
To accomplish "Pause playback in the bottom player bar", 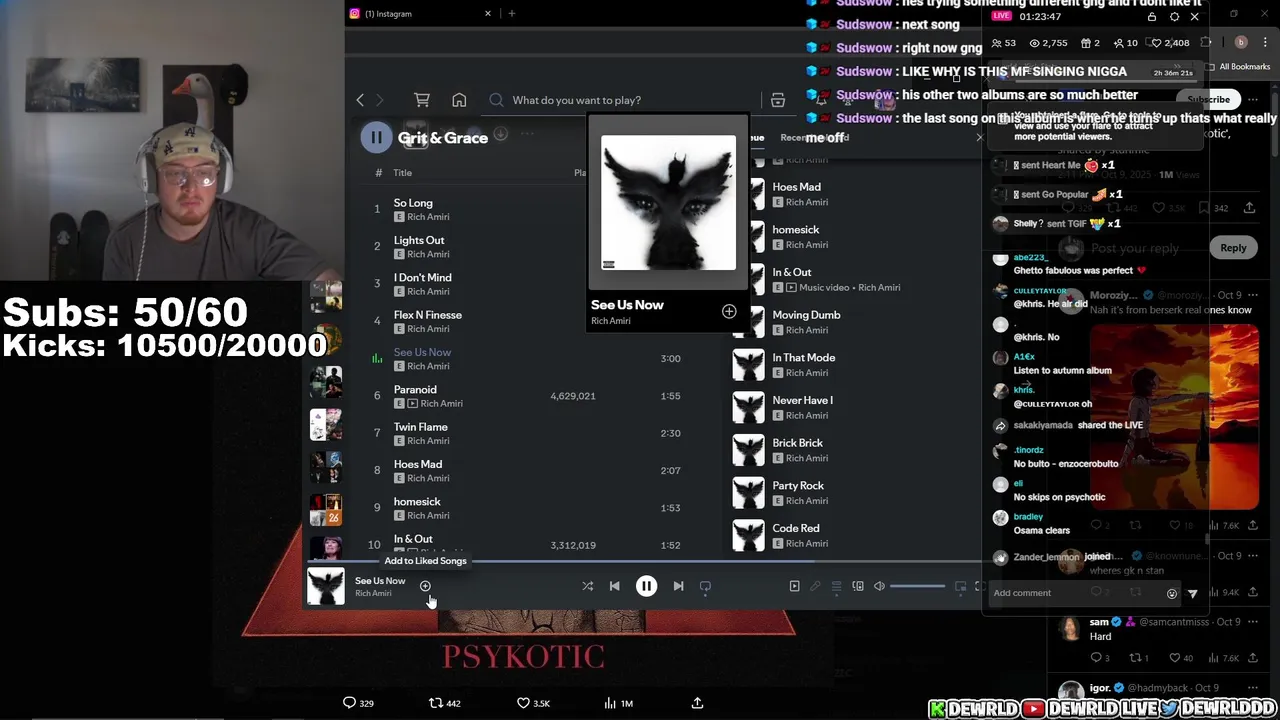I will 646,586.
